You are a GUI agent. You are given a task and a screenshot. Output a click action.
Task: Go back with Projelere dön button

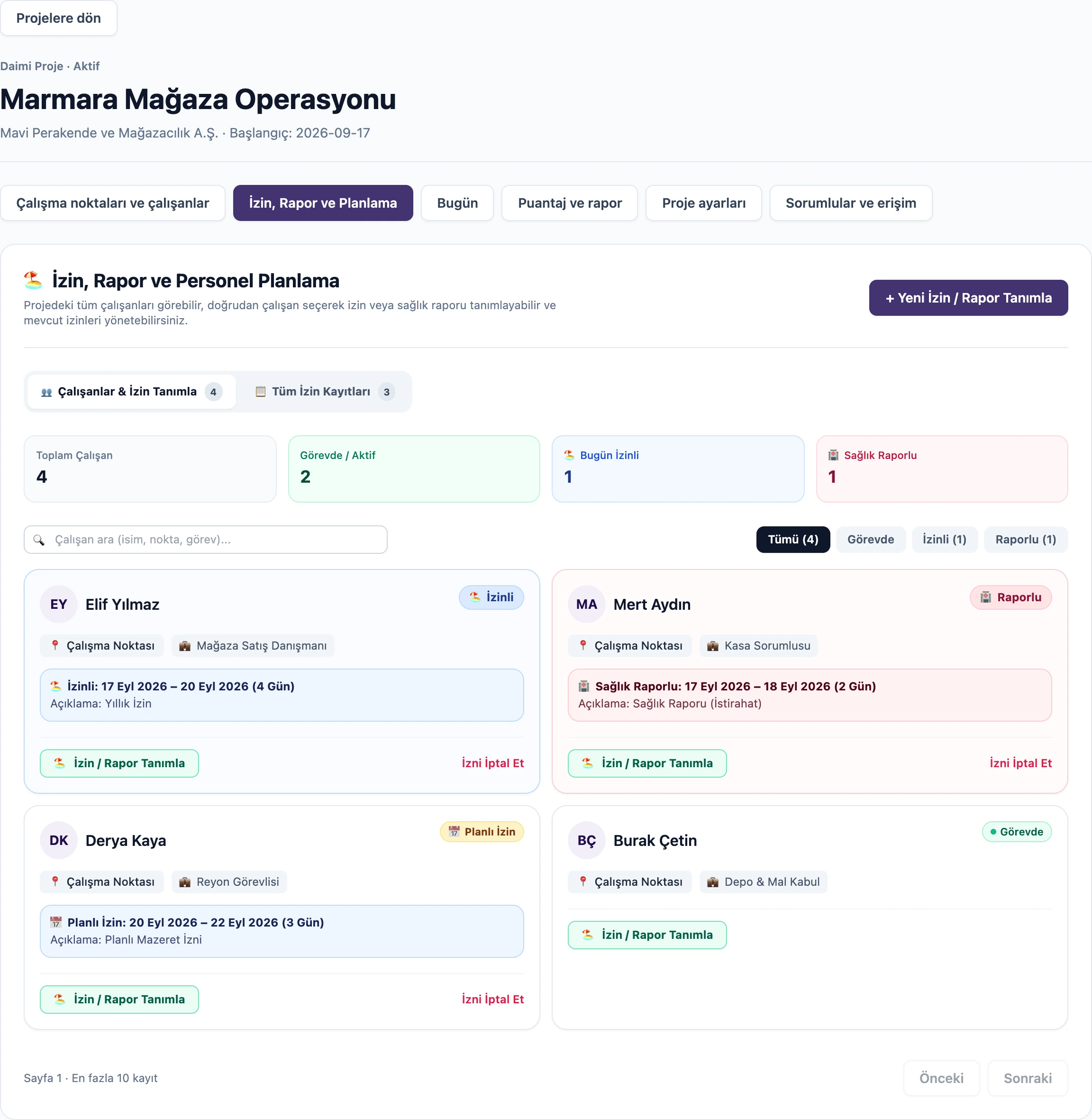(x=58, y=18)
